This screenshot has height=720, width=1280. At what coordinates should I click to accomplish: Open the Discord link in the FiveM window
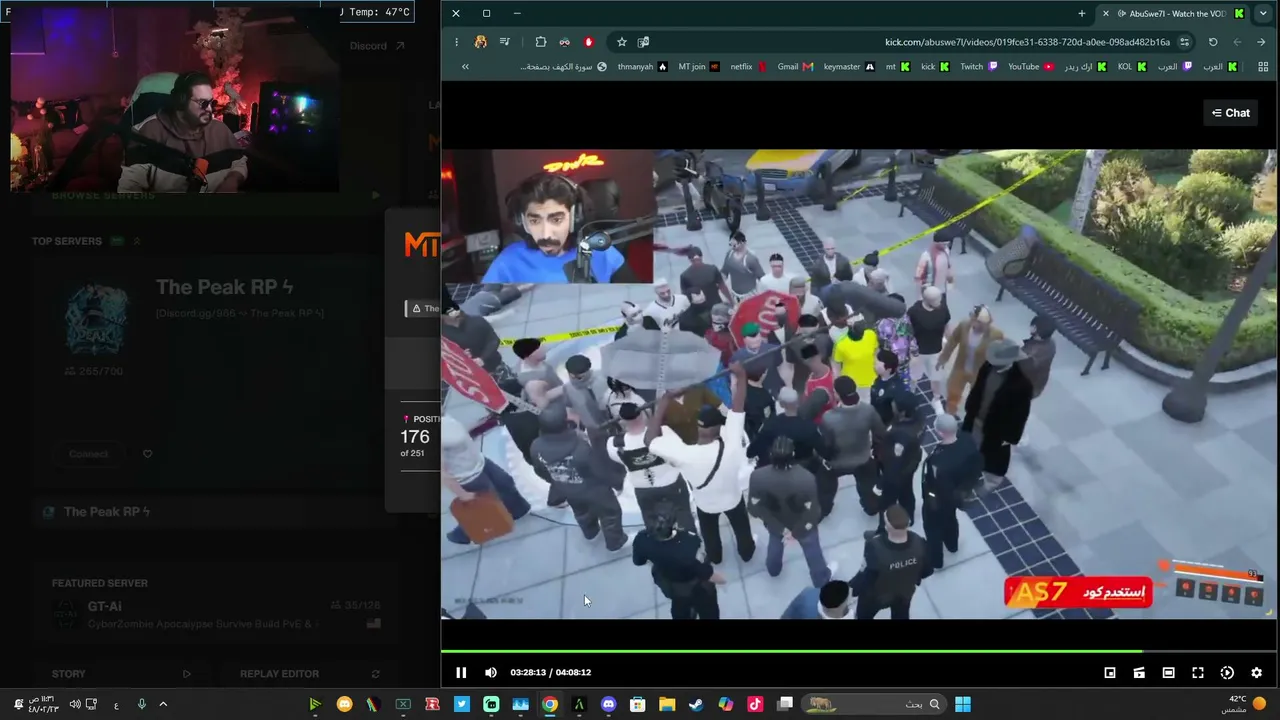(377, 46)
